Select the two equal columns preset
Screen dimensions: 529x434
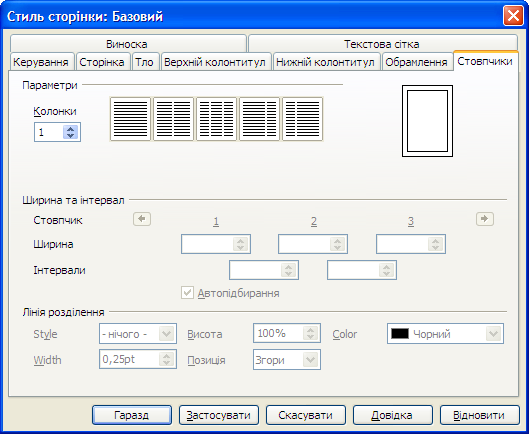click(x=173, y=119)
